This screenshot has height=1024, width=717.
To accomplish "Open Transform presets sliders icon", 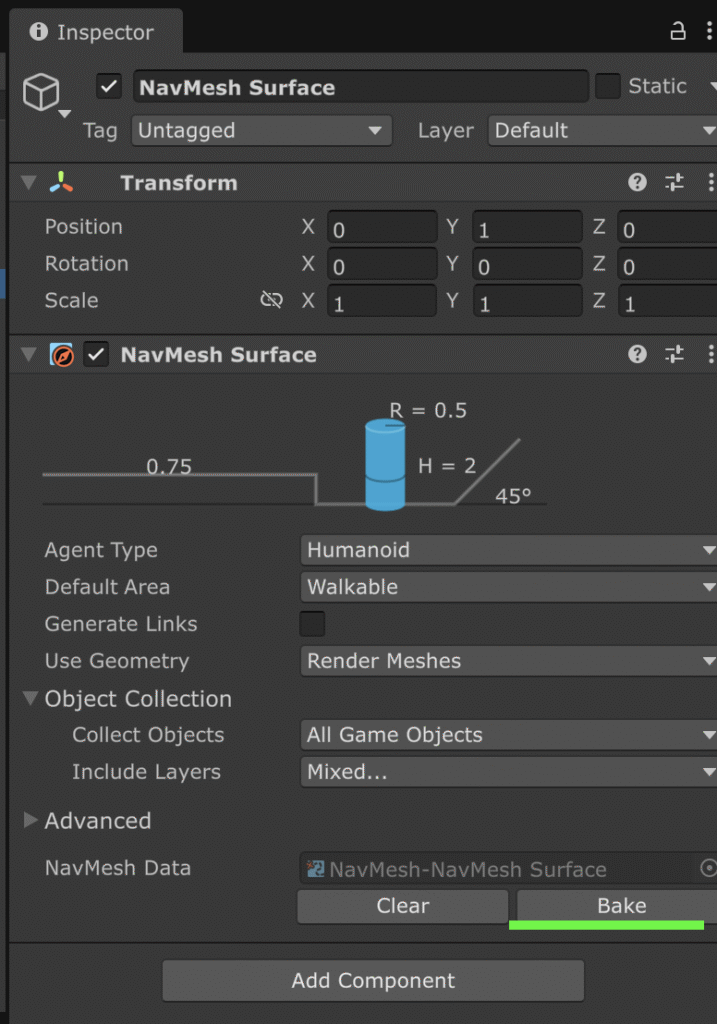I will click(675, 182).
